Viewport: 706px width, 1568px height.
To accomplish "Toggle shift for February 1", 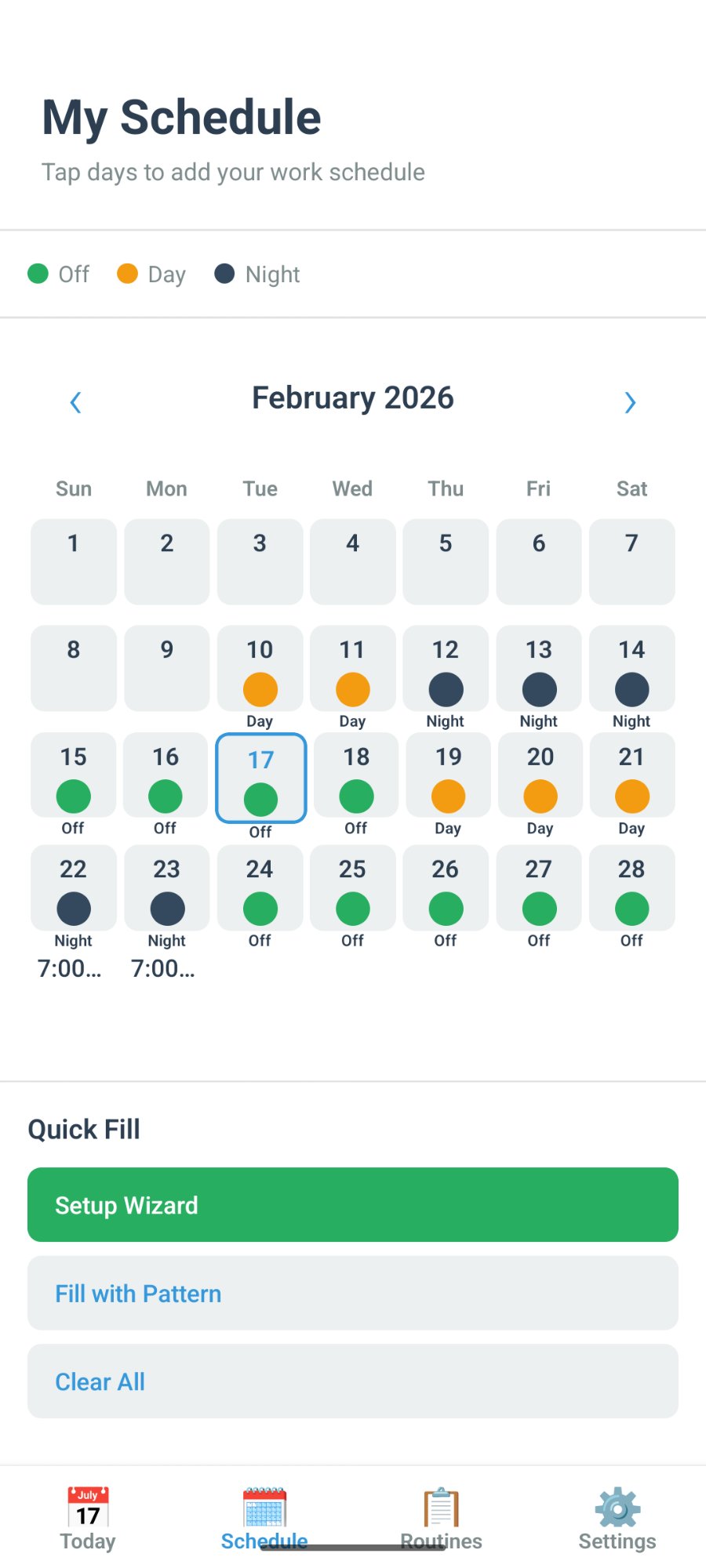I will (x=74, y=561).
